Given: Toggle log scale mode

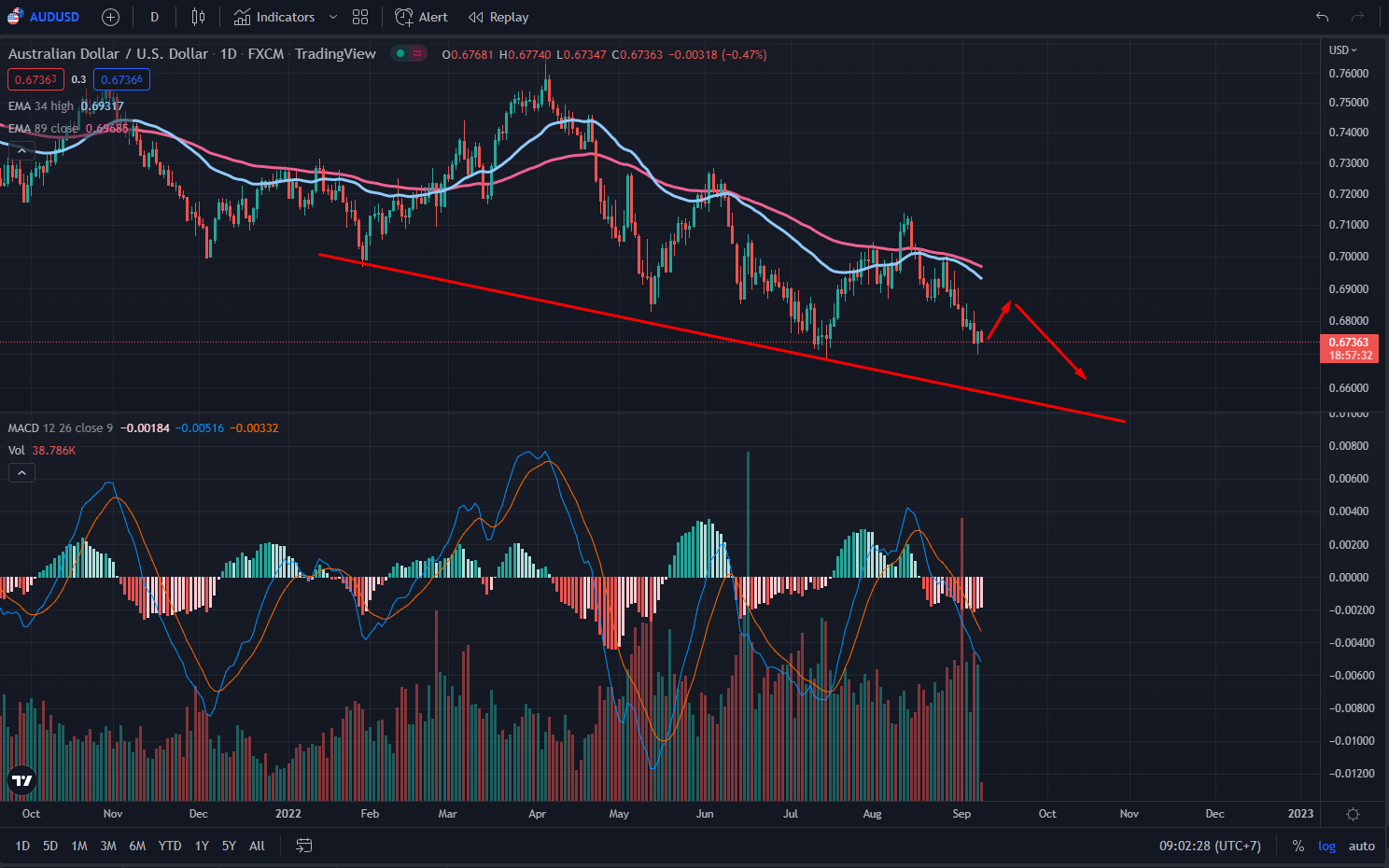Looking at the screenshot, I should pyautogui.click(x=1326, y=846).
